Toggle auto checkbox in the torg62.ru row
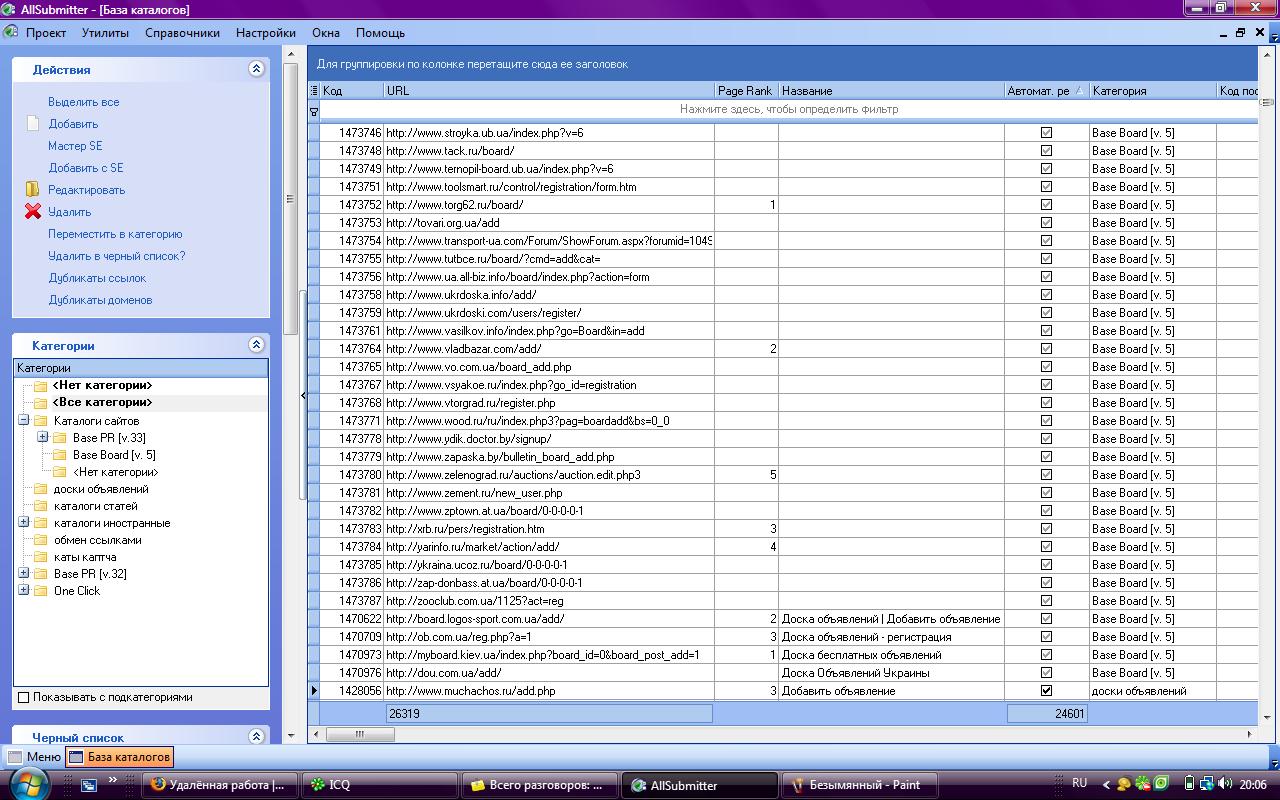1280x800 pixels. tap(1046, 205)
